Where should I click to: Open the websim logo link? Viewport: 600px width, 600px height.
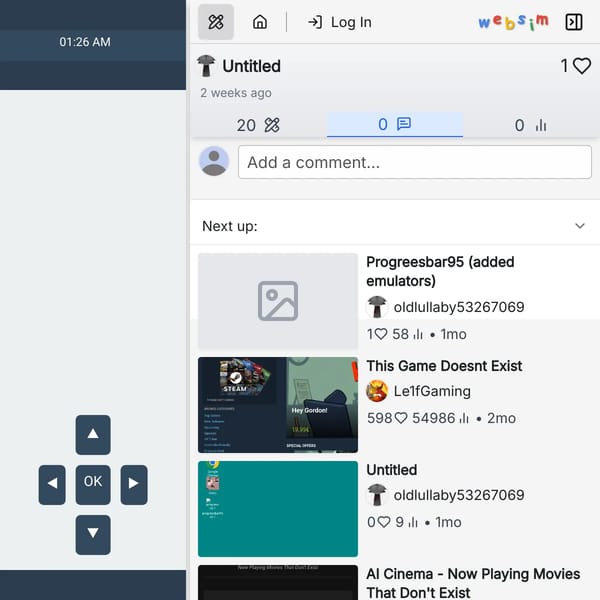pyautogui.click(x=513, y=22)
